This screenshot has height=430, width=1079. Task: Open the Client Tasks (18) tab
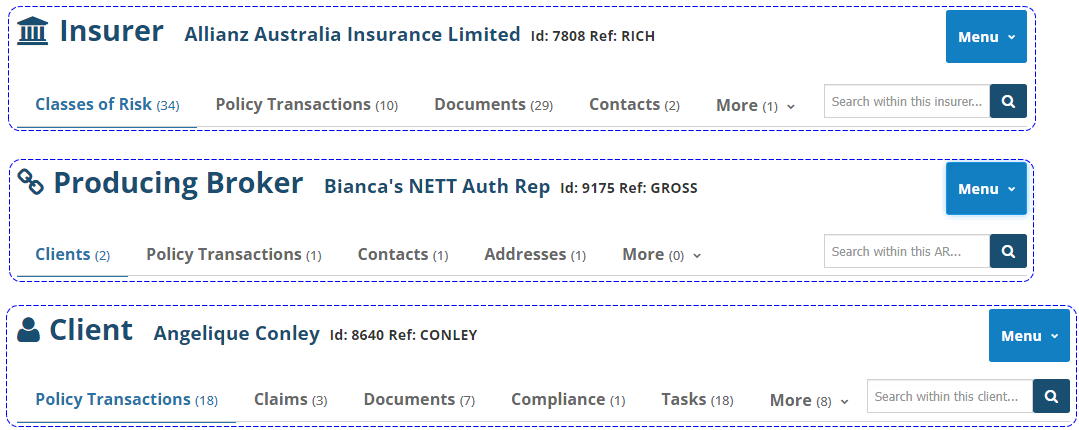tap(697, 399)
